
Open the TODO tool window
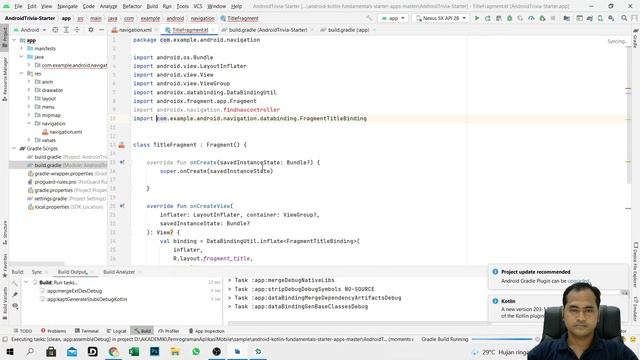tap(22, 331)
